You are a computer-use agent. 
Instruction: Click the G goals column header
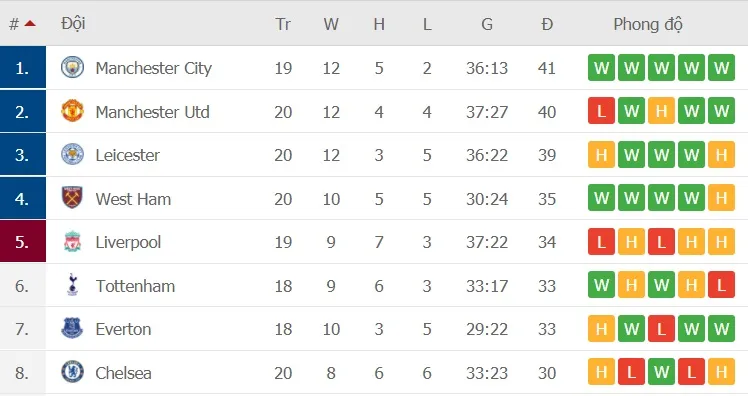pyautogui.click(x=487, y=24)
